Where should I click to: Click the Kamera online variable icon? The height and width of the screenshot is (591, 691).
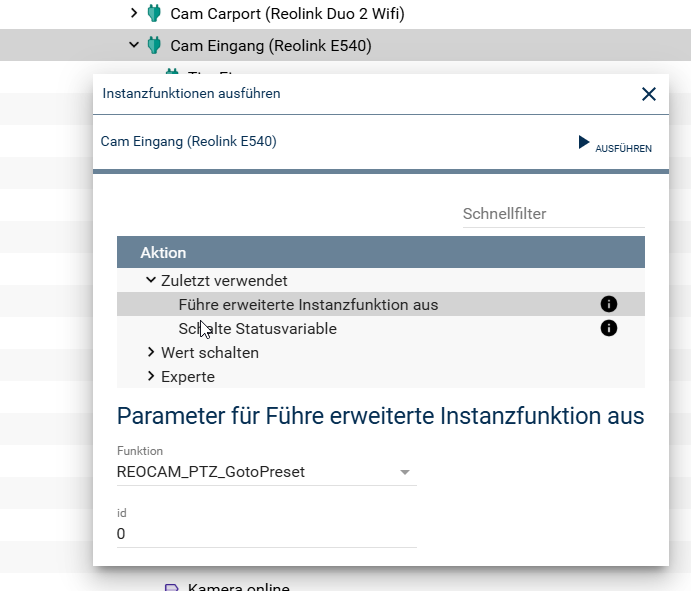coord(172,587)
